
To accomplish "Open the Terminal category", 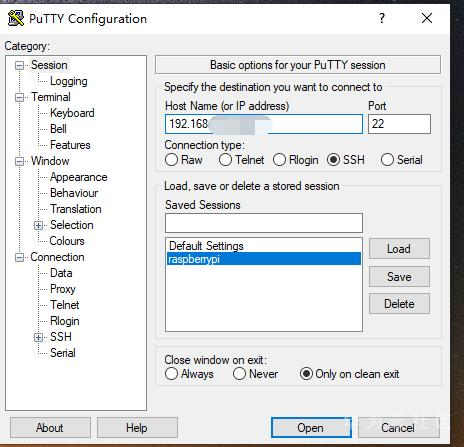I will [x=51, y=97].
